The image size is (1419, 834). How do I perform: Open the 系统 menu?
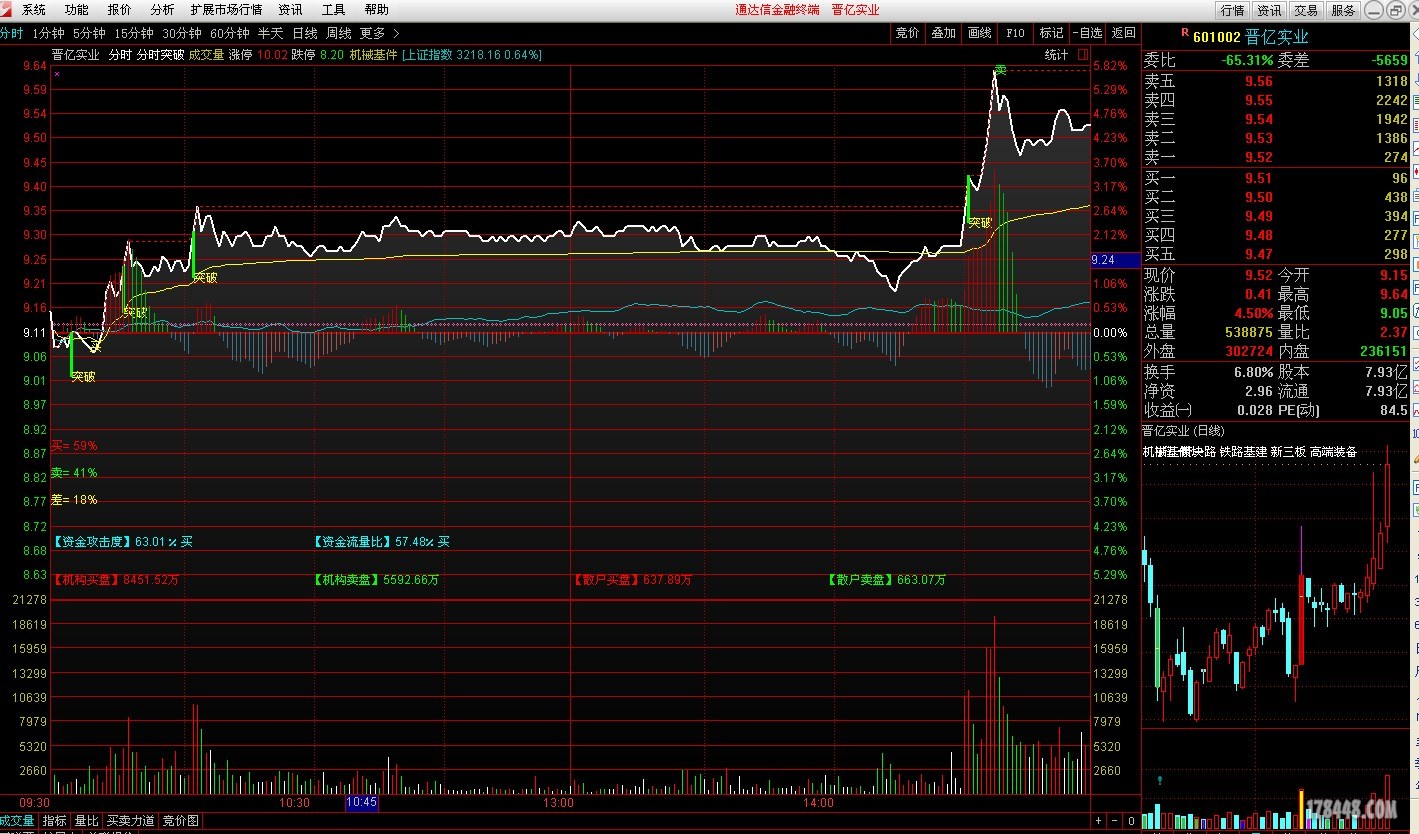coord(34,9)
